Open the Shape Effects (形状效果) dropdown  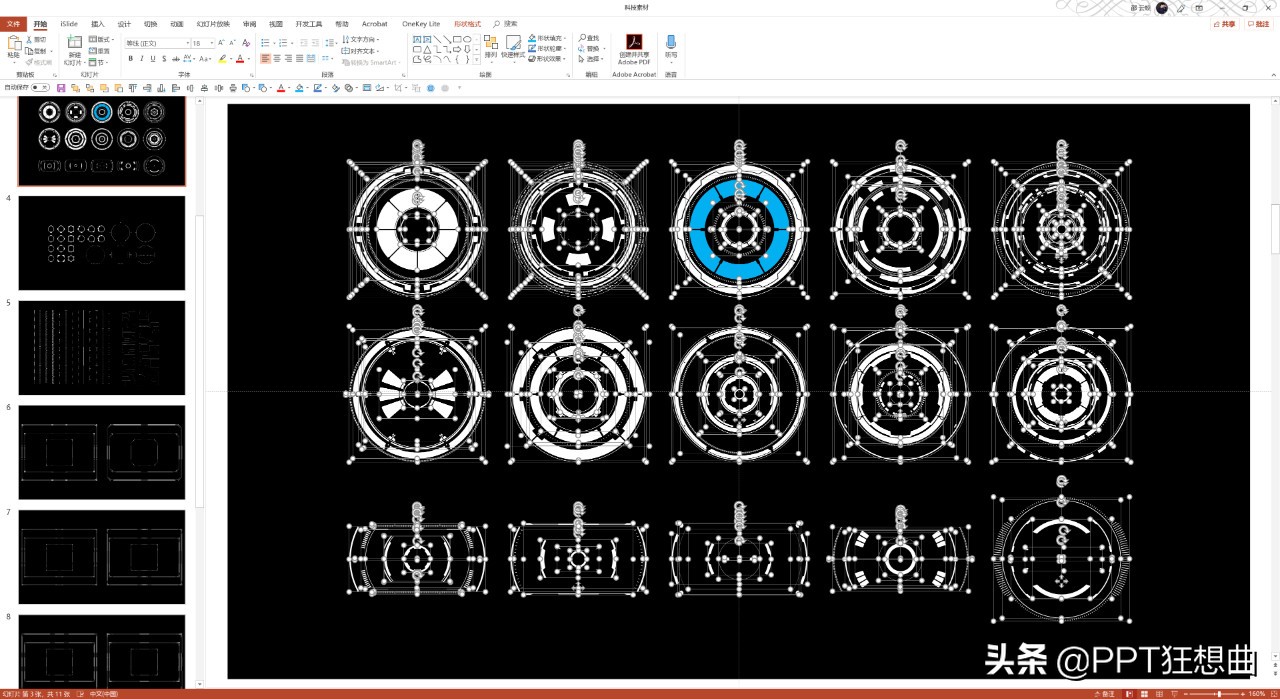547,58
